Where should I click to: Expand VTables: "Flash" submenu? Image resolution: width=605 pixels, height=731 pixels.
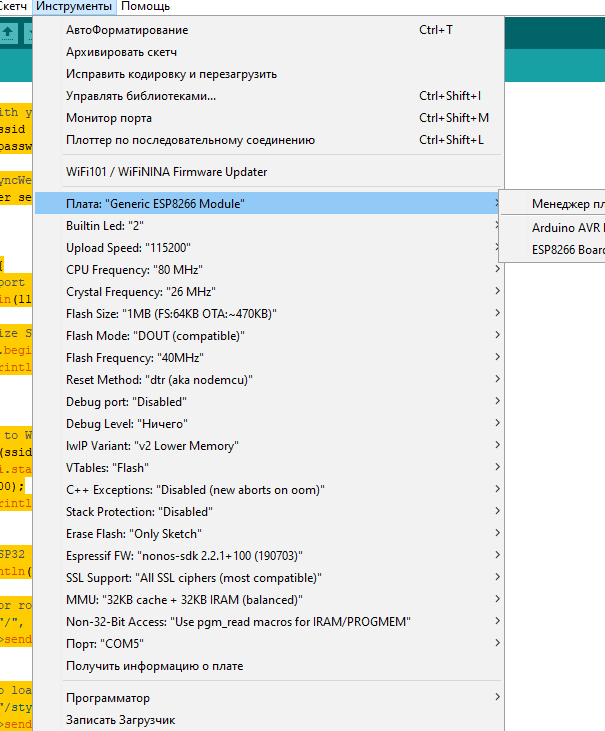[269, 468]
